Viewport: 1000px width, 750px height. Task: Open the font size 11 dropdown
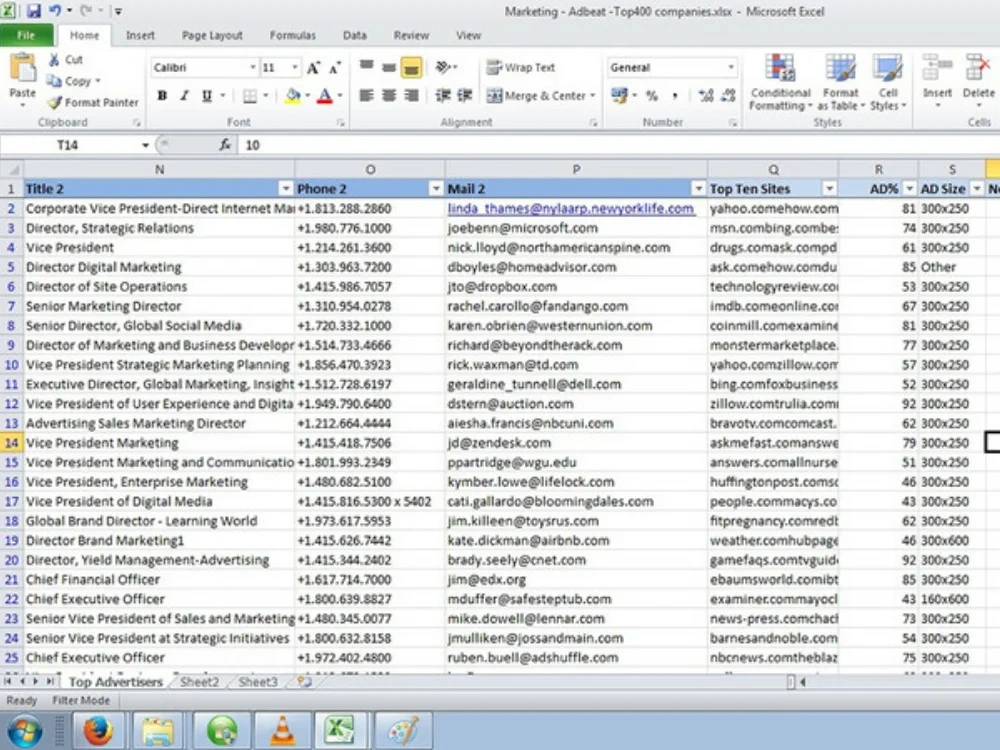(294, 68)
